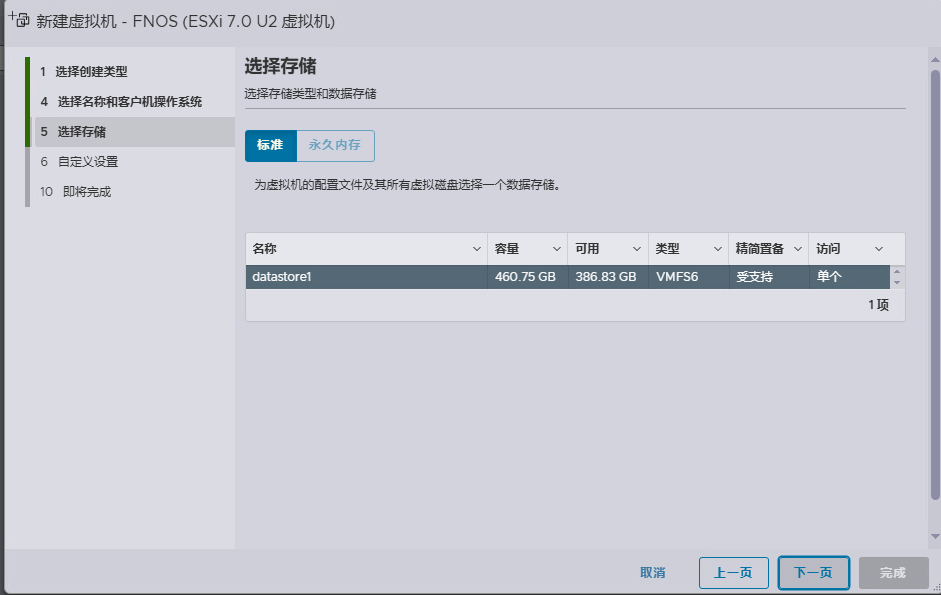Click the table scroll up arrow

click(897, 271)
